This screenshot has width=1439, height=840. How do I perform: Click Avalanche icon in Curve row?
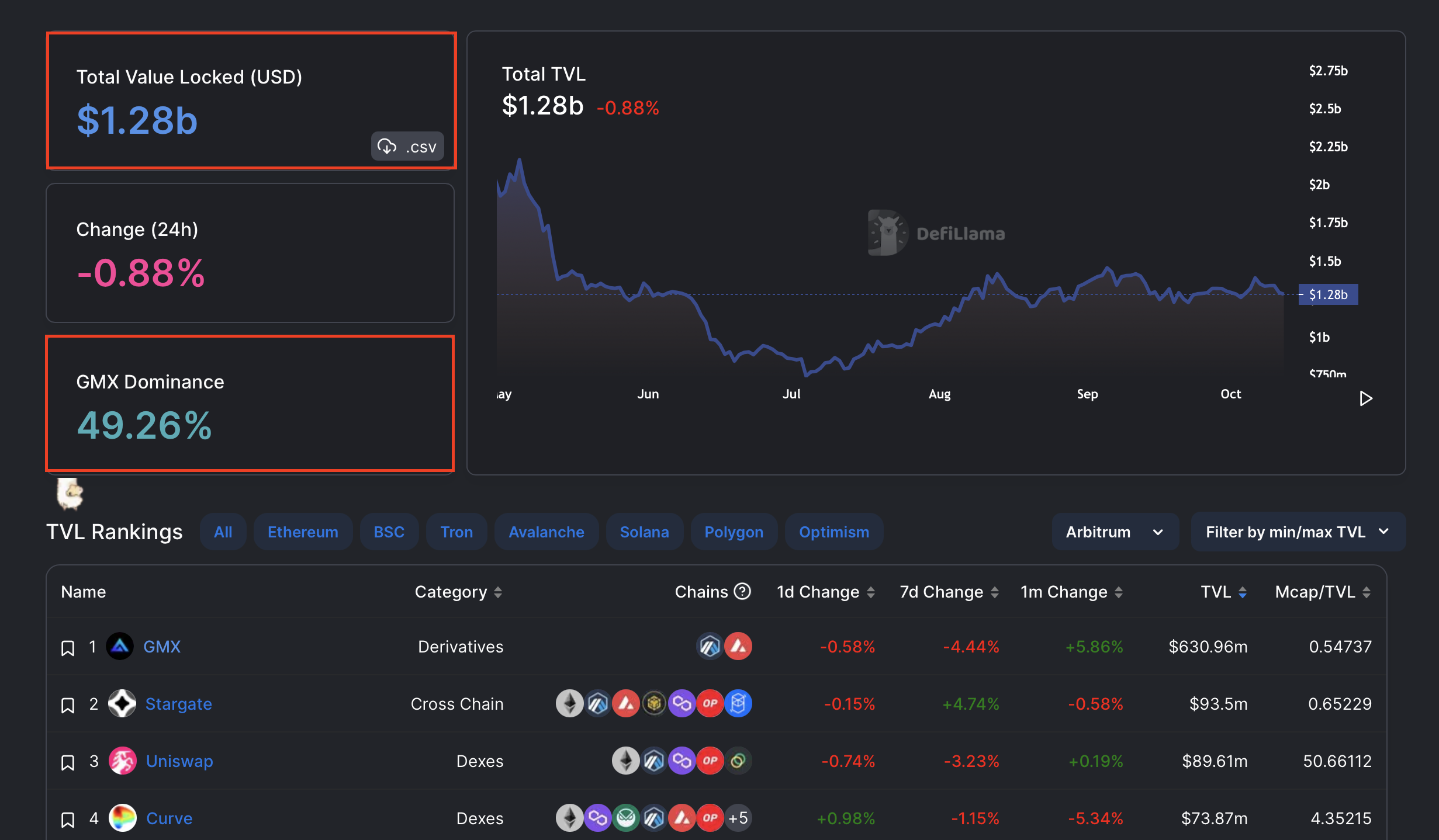click(x=682, y=818)
